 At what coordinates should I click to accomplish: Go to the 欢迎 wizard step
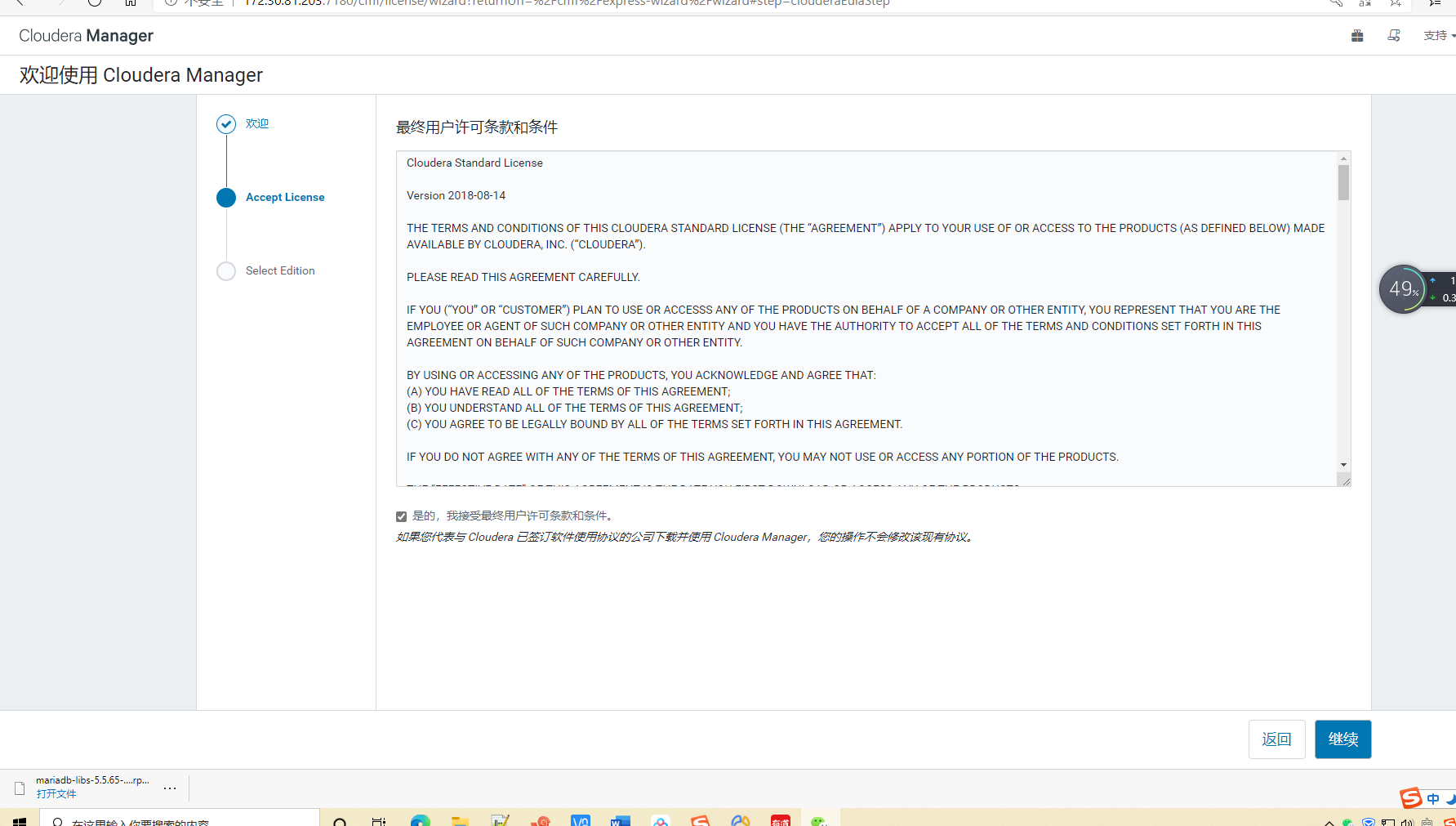click(257, 124)
